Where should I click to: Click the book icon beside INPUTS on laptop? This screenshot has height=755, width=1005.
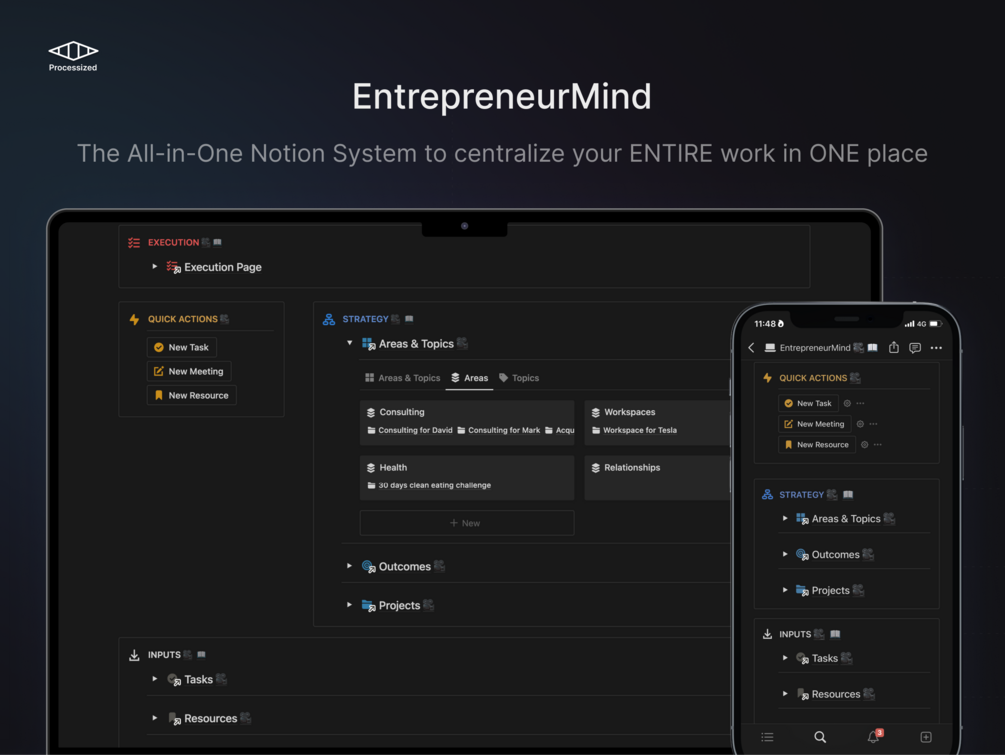click(x=201, y=654)
